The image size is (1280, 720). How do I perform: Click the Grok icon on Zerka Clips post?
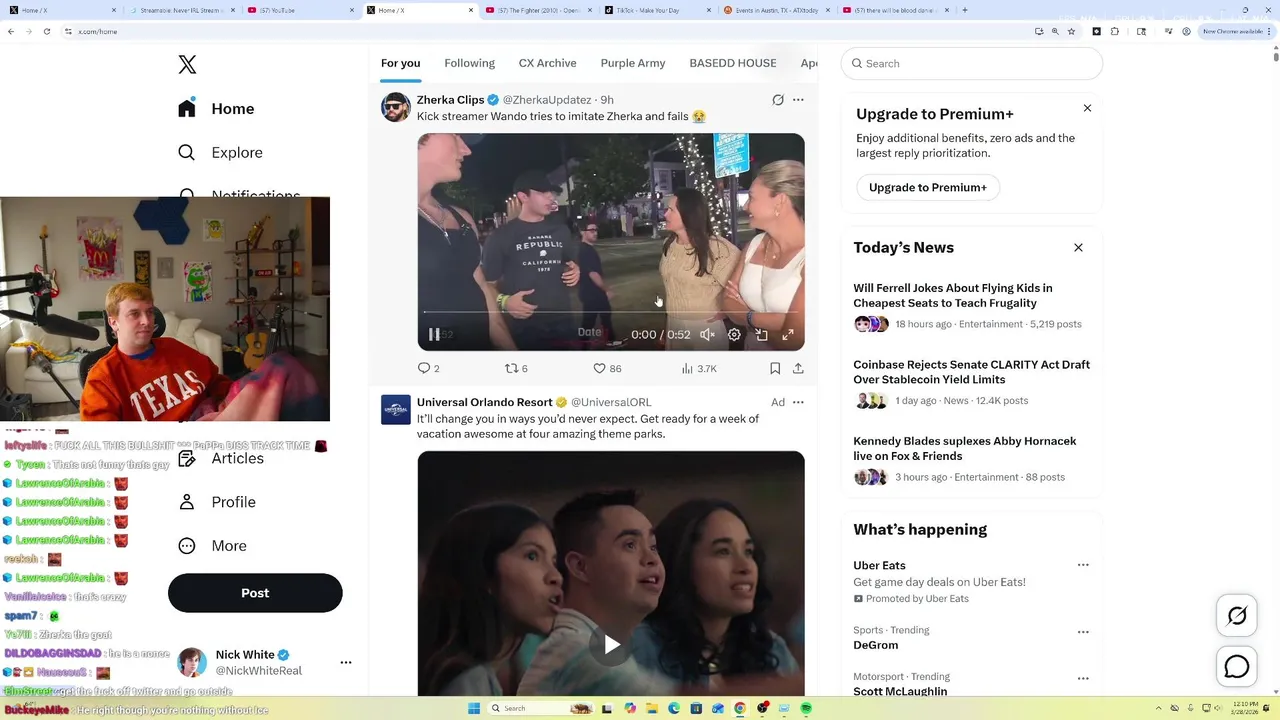point(778,100)
